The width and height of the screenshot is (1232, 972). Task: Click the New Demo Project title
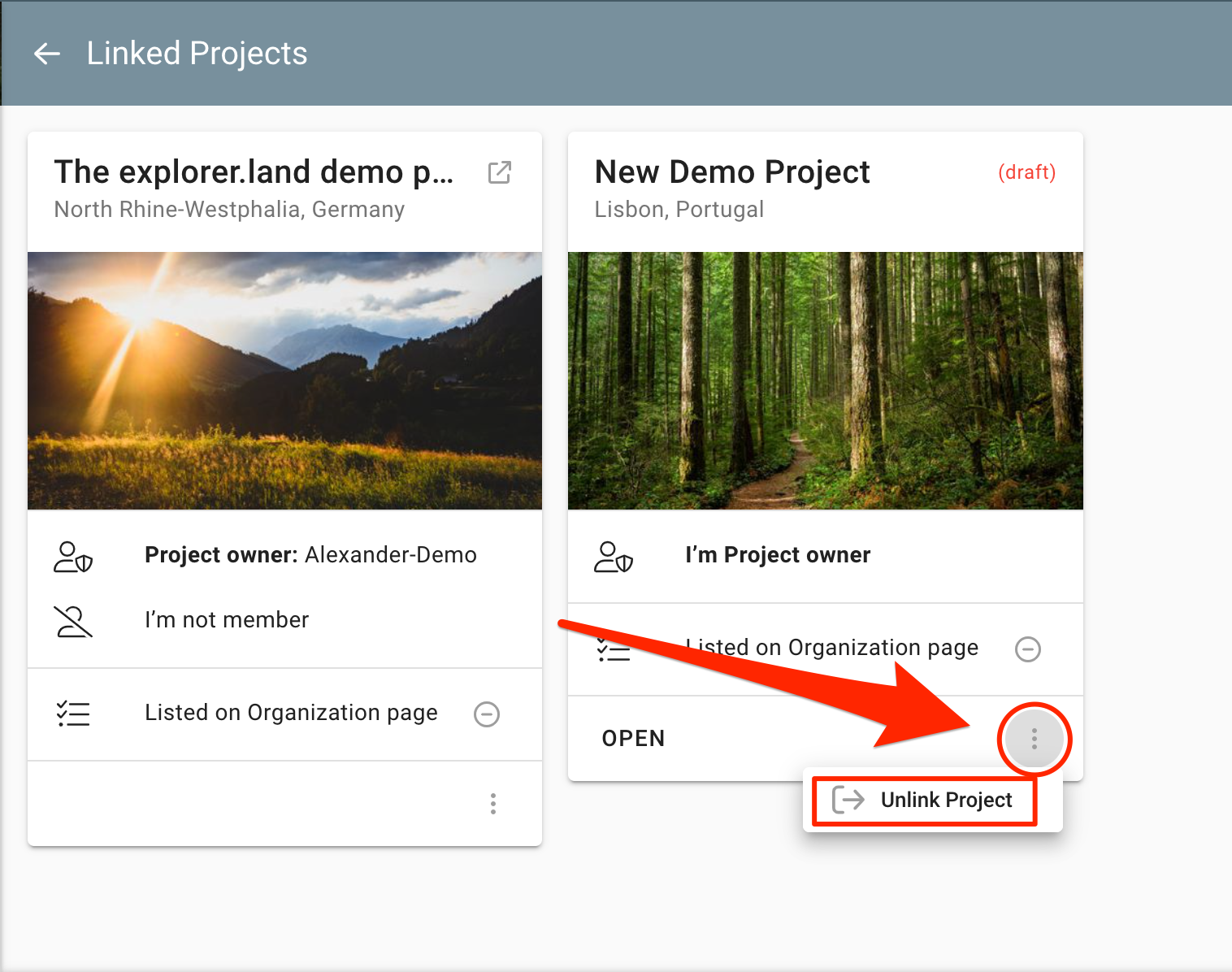click(x=732, y=172)
